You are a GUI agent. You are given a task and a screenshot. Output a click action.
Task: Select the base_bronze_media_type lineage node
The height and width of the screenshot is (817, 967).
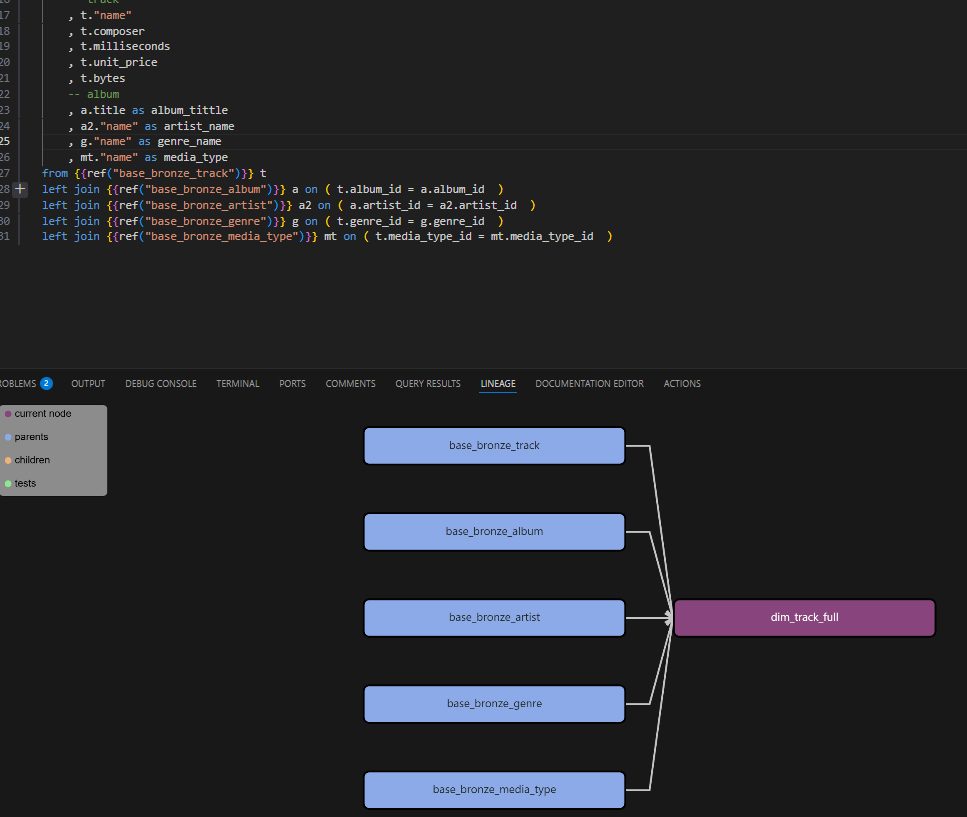(494, 790)
